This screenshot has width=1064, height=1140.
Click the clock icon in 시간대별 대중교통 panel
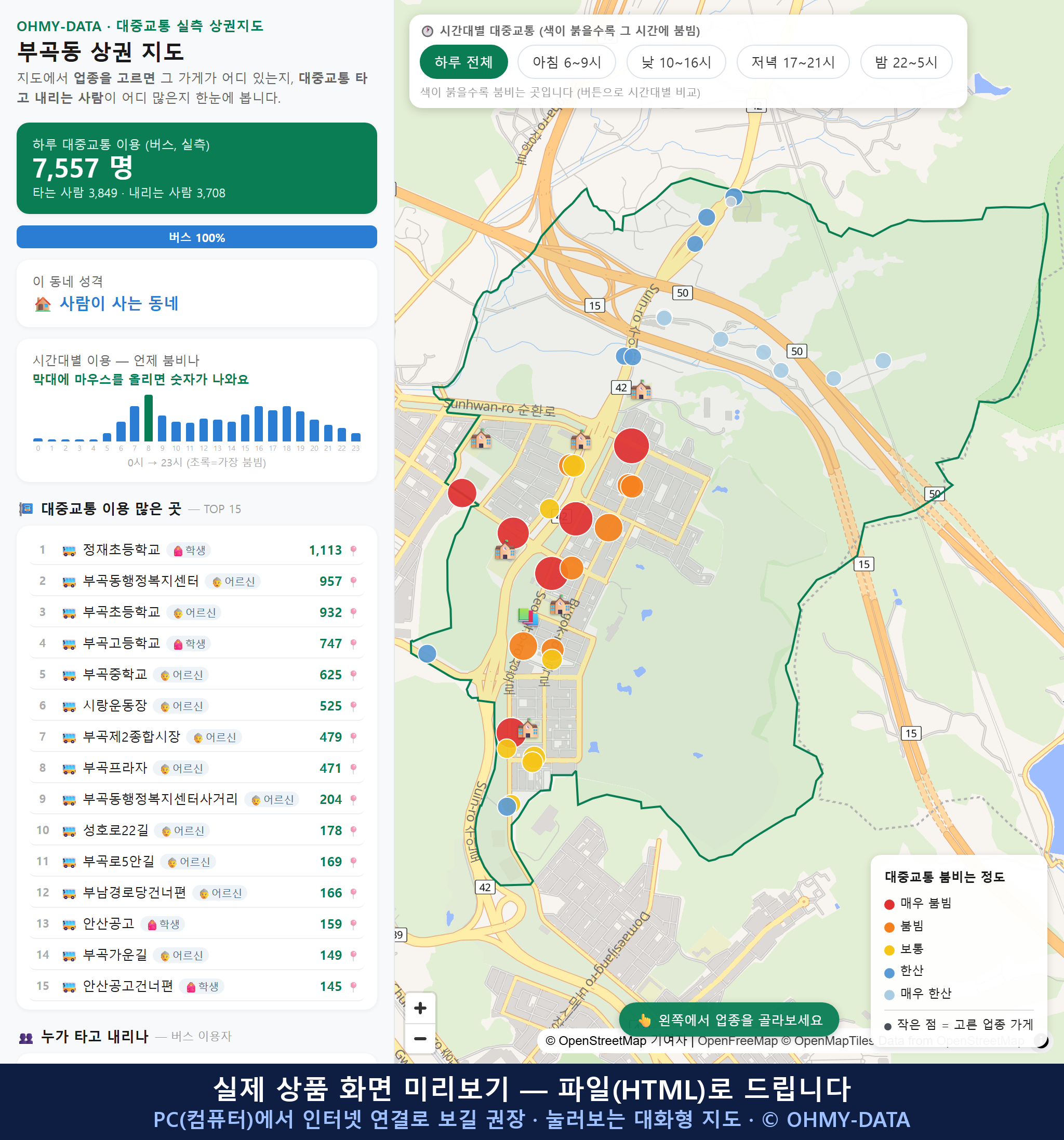click(427, 31)
